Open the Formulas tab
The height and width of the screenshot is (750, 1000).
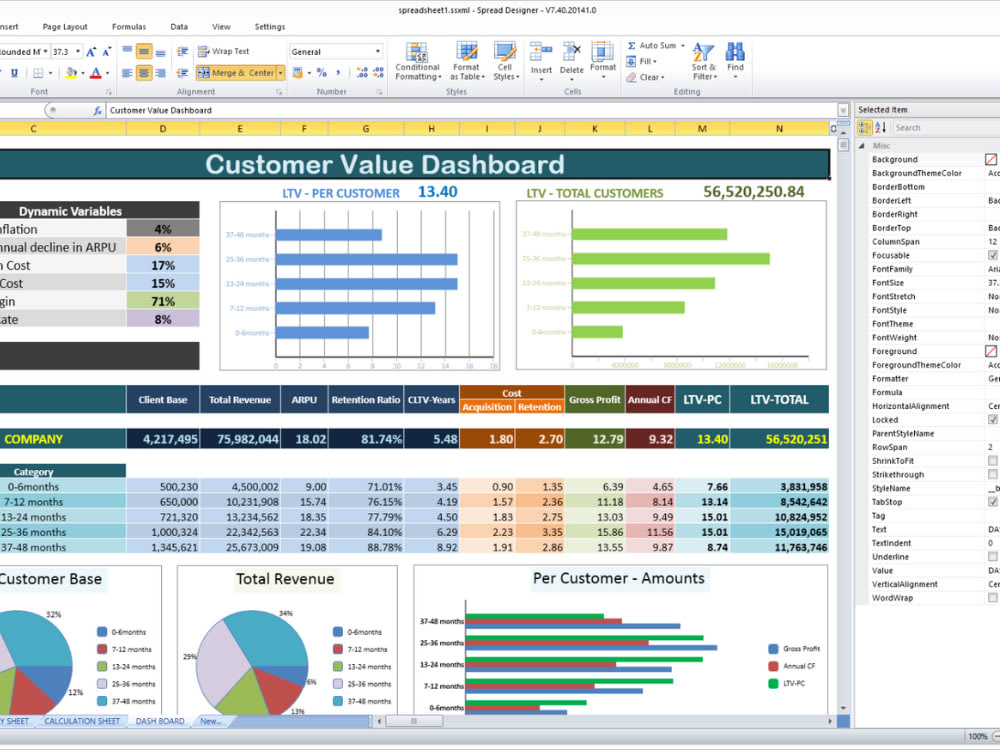(129, 27)
